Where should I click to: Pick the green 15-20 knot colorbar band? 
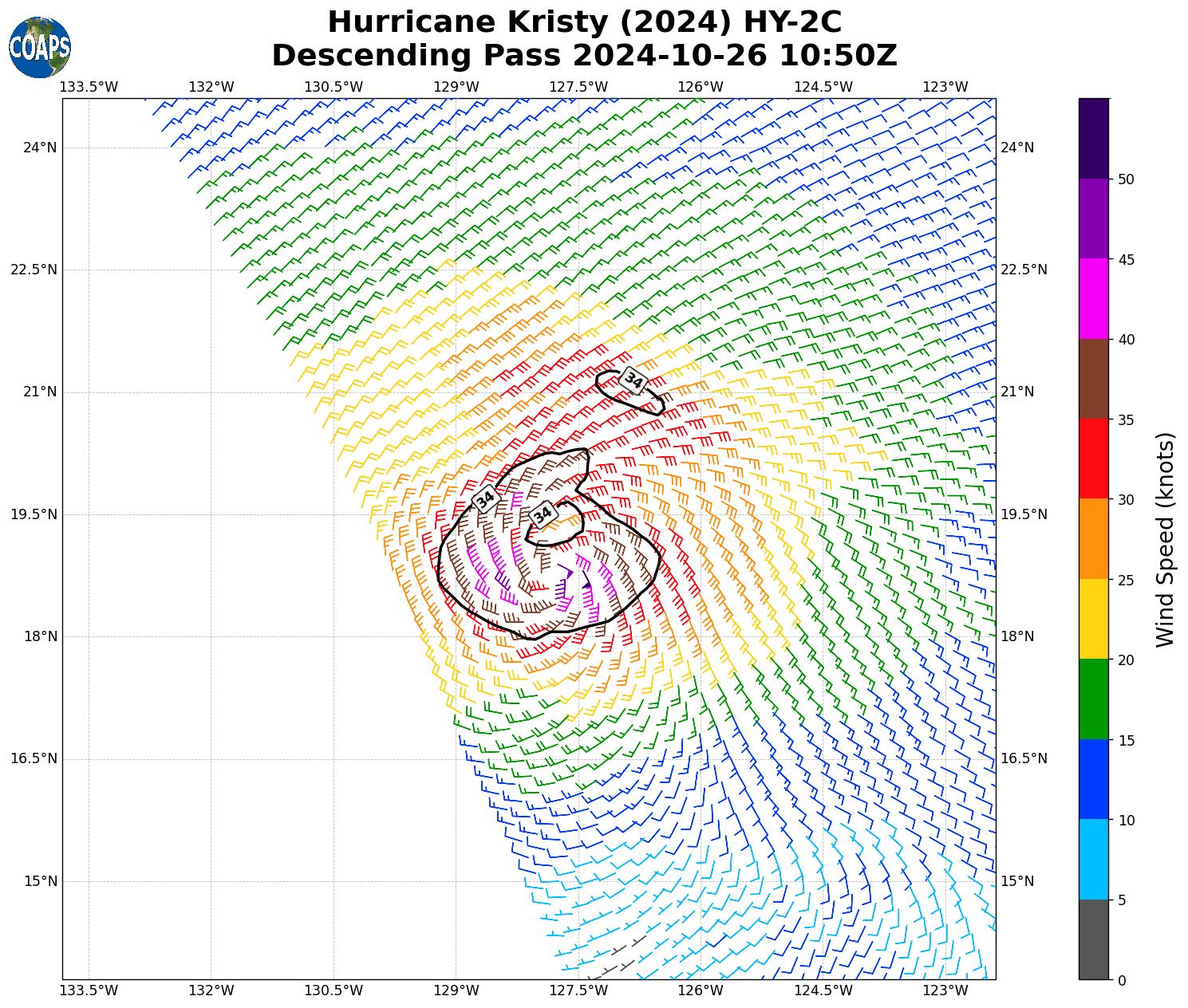1093,699
